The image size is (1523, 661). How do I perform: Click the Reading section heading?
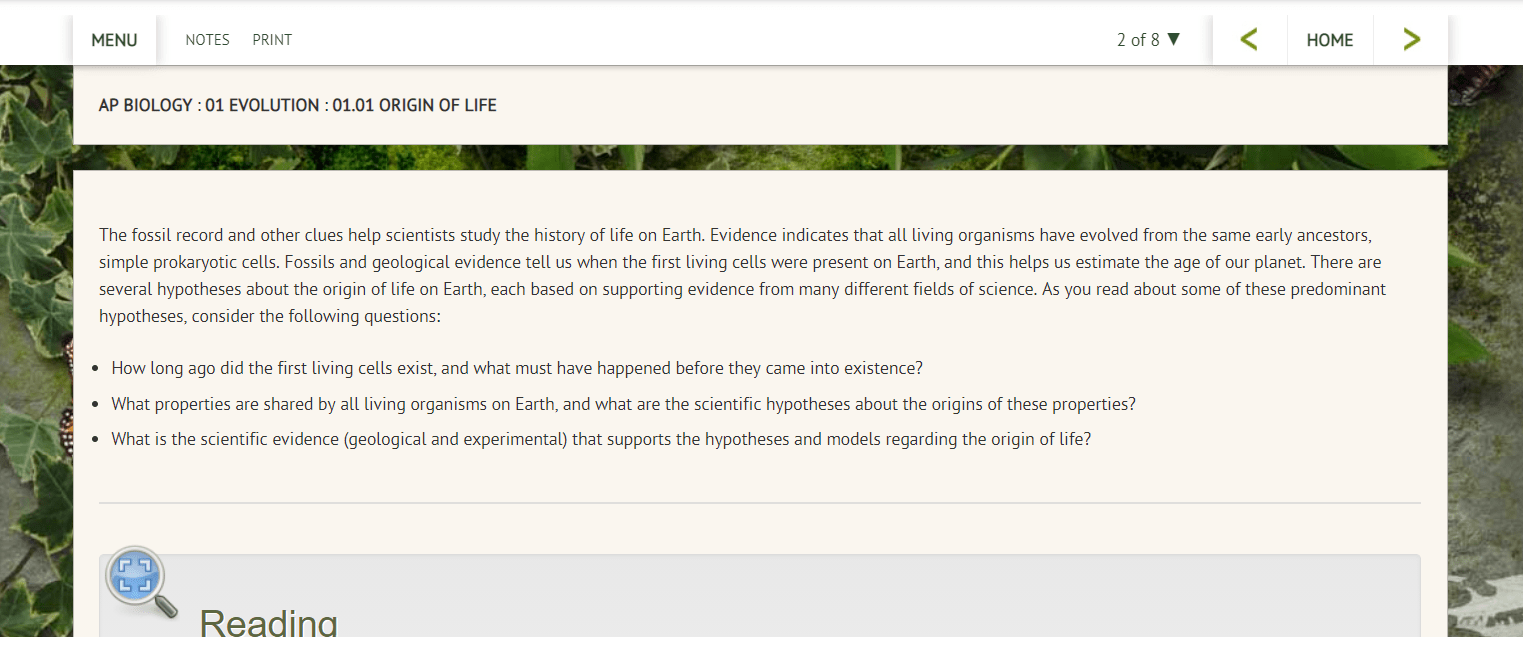coord(268,622)
